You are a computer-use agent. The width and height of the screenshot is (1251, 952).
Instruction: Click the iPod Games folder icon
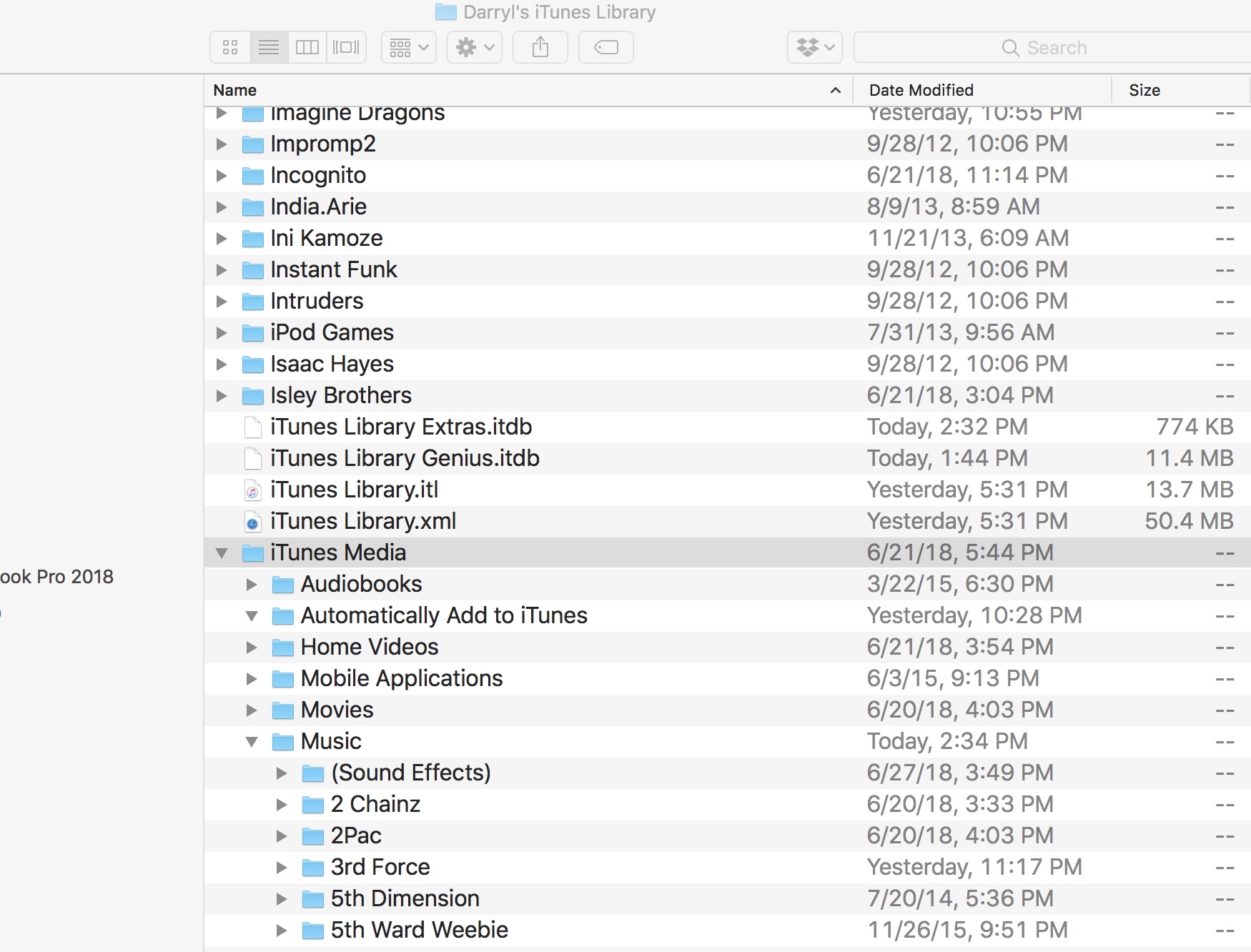click(x=253, y=333)
